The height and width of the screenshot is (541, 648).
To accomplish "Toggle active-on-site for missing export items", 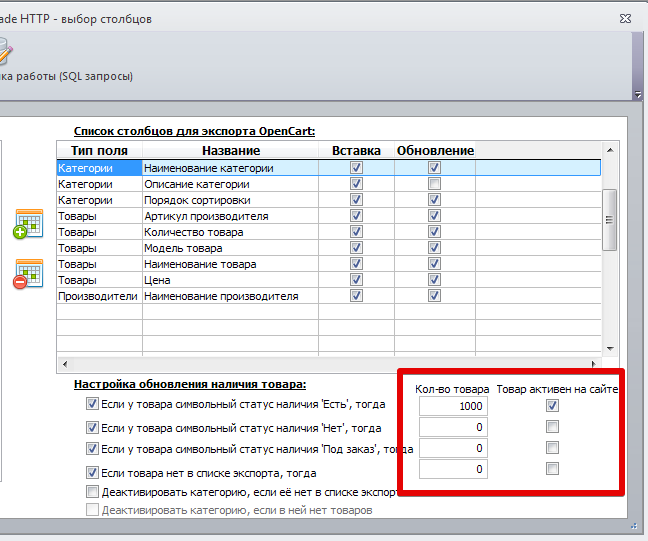I will pyautogui.click(x=552, y=469).
